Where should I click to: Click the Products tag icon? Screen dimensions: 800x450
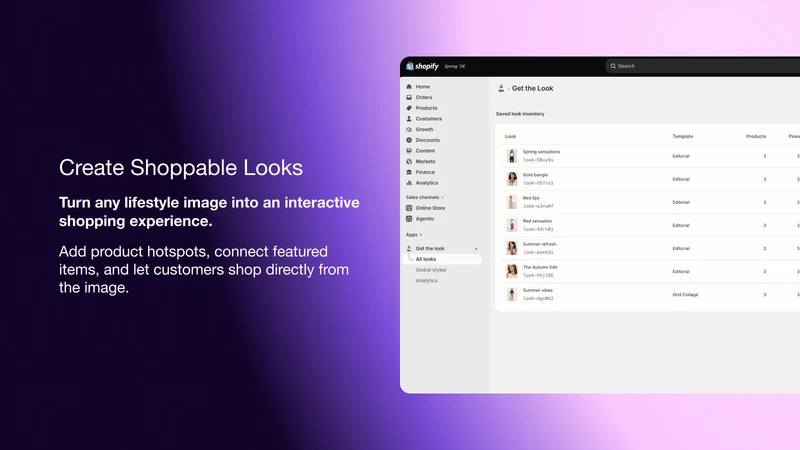pyautogui.click(x=409, y=108)
